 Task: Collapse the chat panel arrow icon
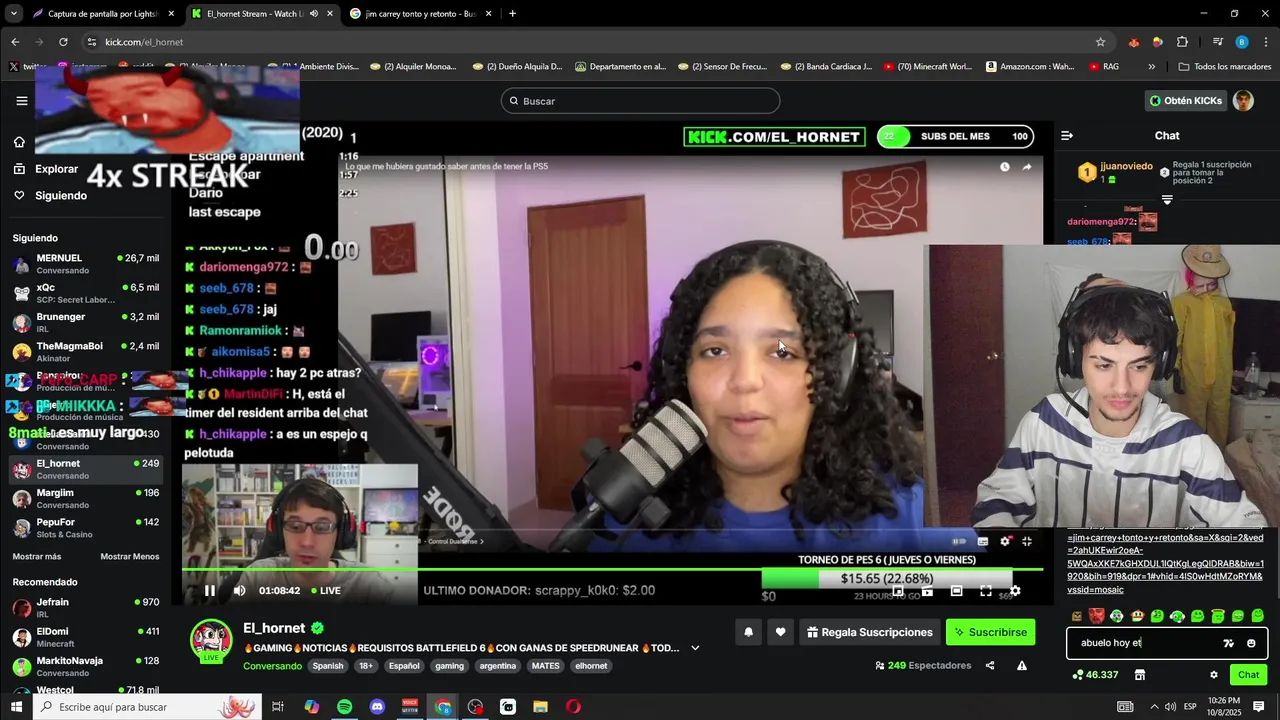1067,135
